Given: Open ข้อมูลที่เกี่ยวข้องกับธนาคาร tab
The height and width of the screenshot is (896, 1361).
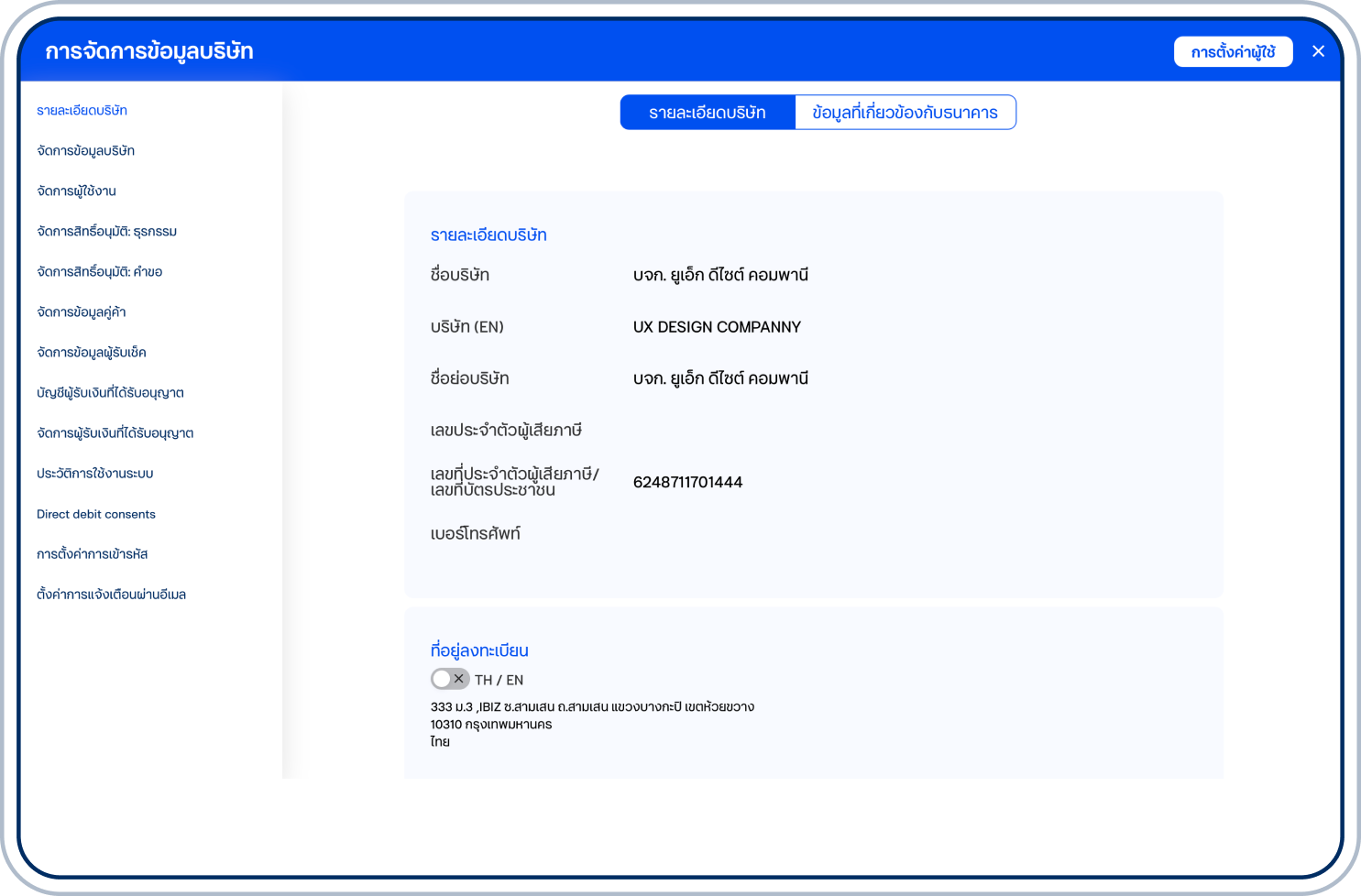Looking at the screenshot, I should (905, 113).
